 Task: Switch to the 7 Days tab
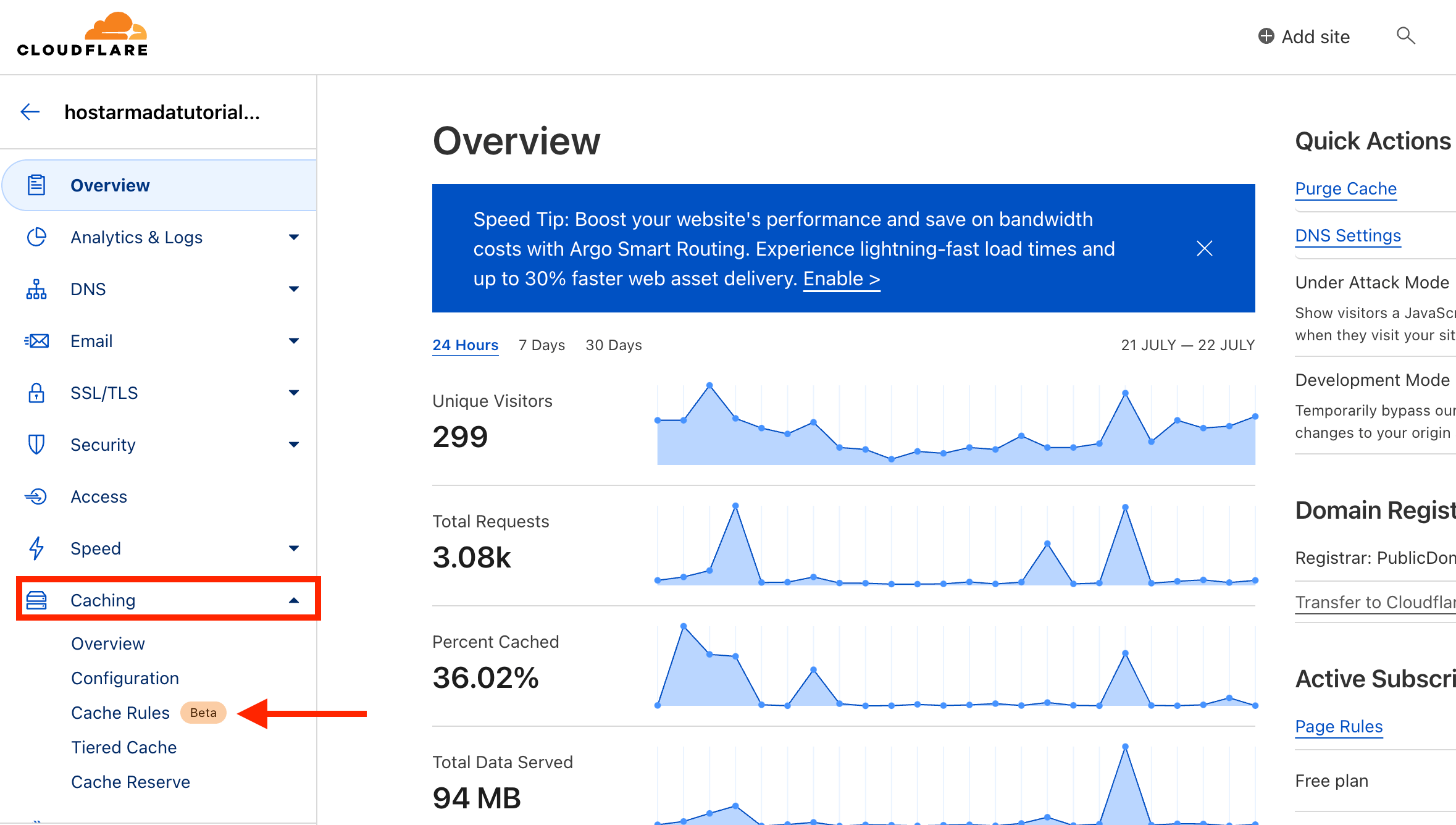542,345
